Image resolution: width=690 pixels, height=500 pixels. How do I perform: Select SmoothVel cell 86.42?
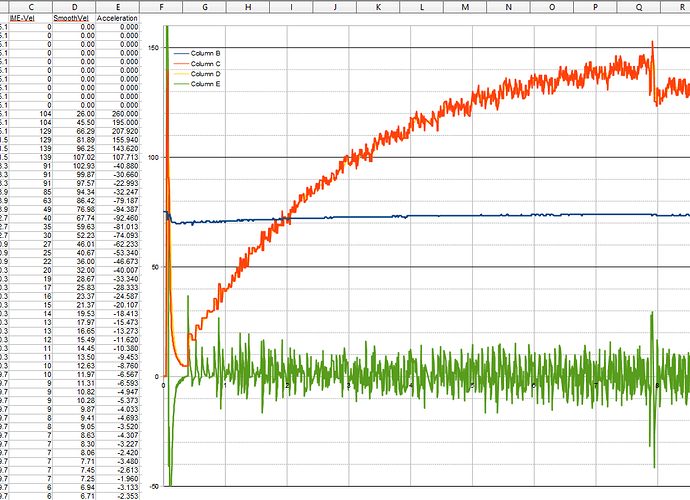pos(74,201)
